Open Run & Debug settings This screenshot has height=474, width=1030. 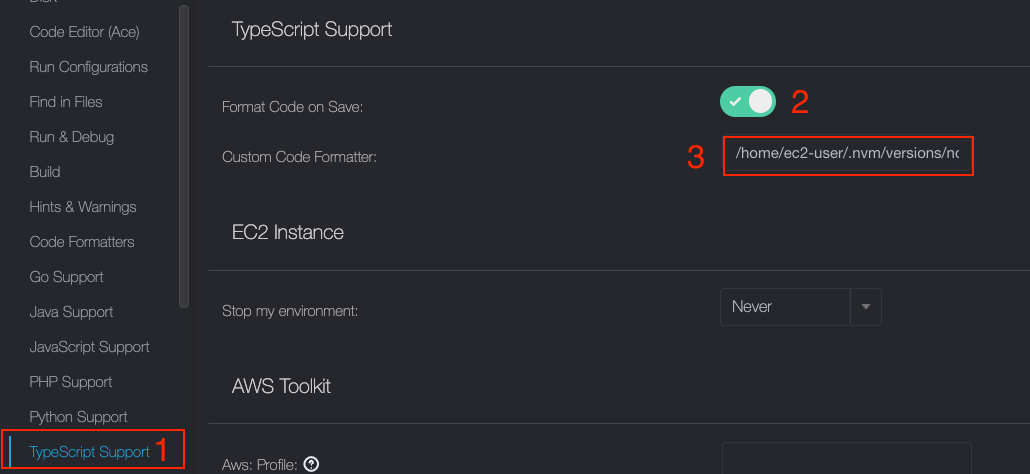72,137
